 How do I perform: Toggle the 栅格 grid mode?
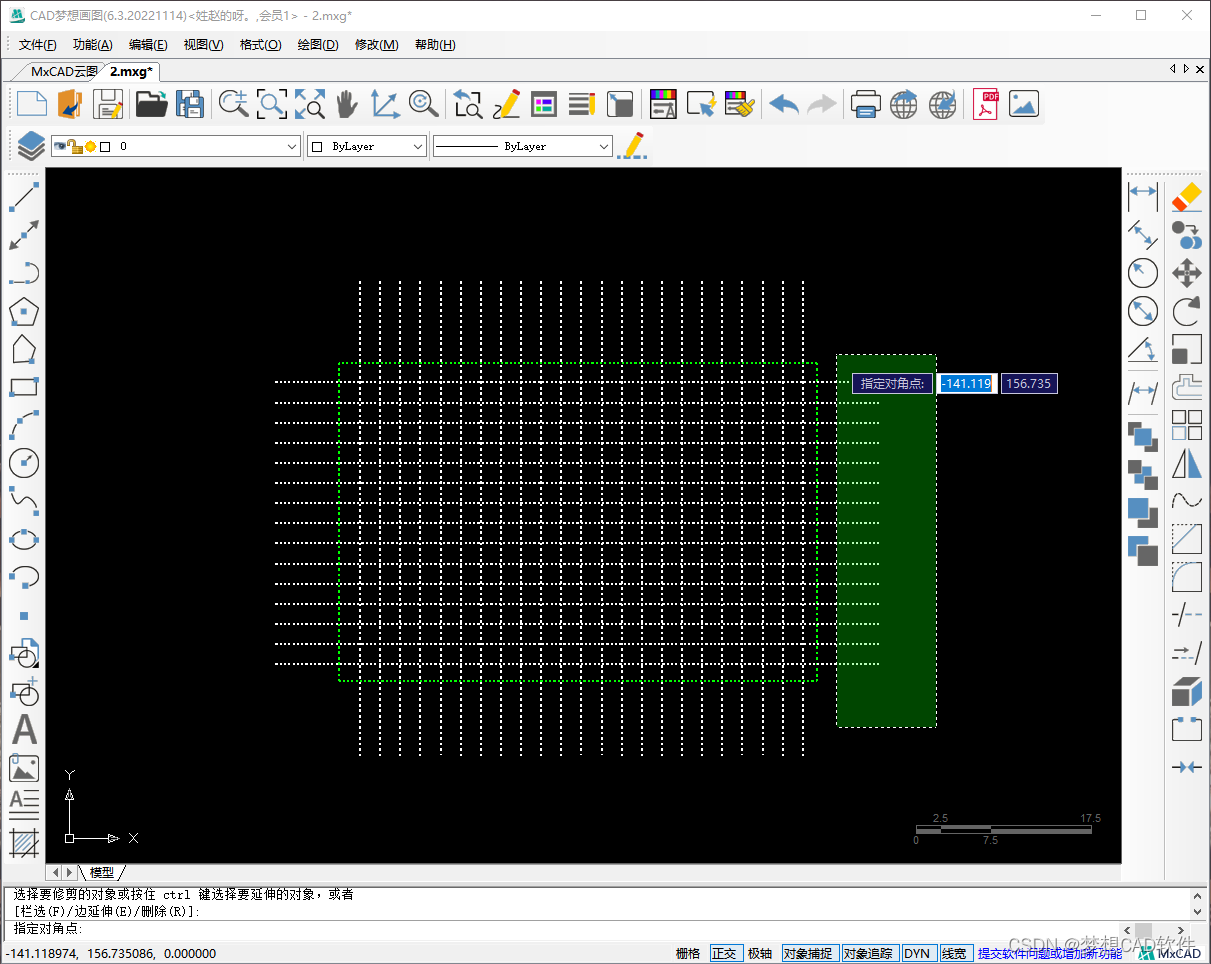(688, 954)
